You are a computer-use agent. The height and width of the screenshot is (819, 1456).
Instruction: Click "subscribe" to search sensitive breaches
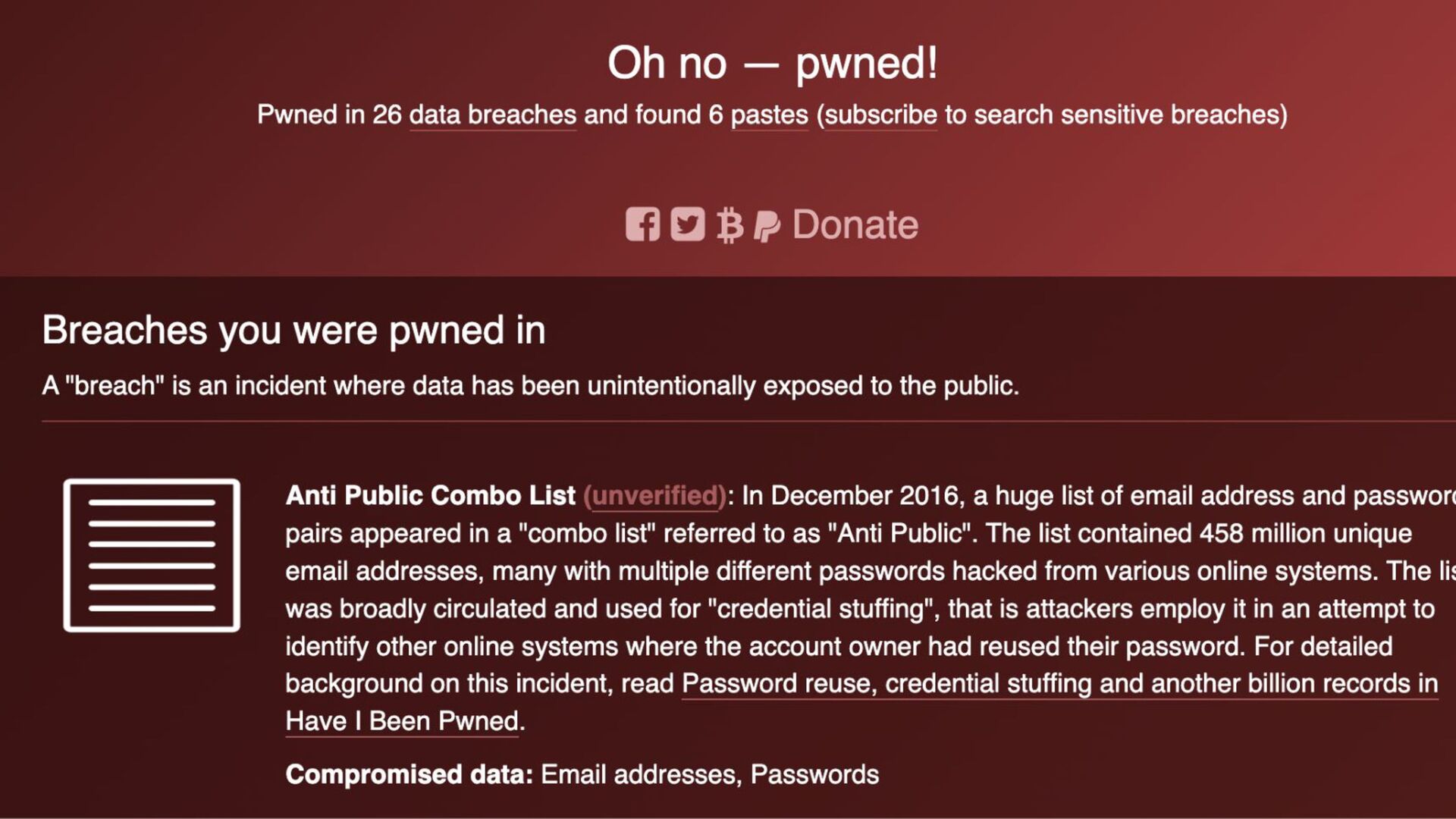click(x=880, y=115)
